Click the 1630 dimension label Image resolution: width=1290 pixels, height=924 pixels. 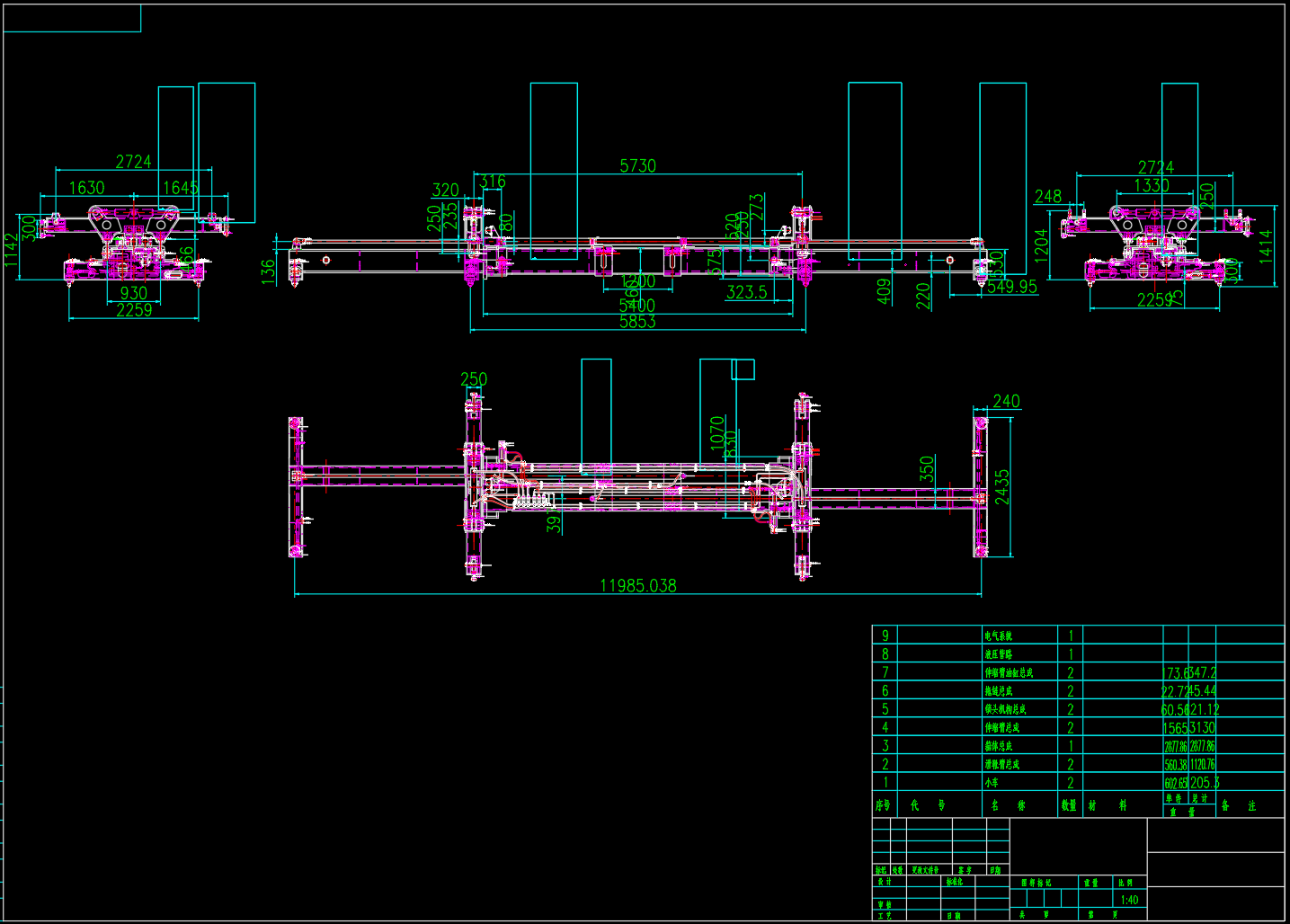pos(85,187)
